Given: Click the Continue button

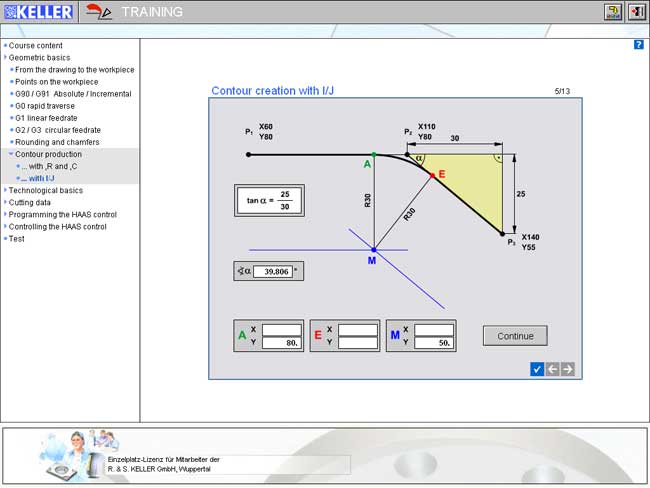Looking at the screenshot, I should point(515,336).
